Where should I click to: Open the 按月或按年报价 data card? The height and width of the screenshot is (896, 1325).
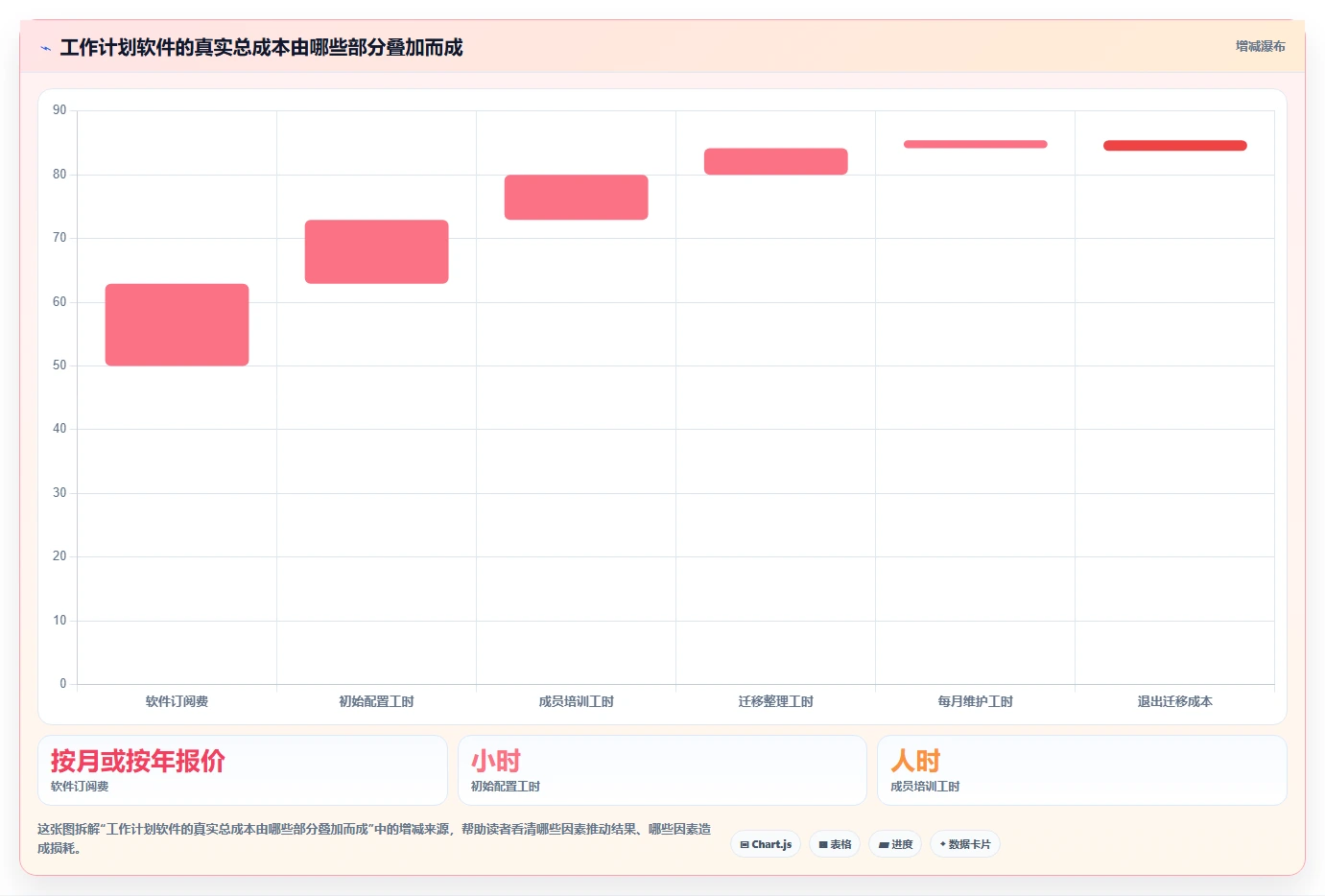[x=243, y=770]
